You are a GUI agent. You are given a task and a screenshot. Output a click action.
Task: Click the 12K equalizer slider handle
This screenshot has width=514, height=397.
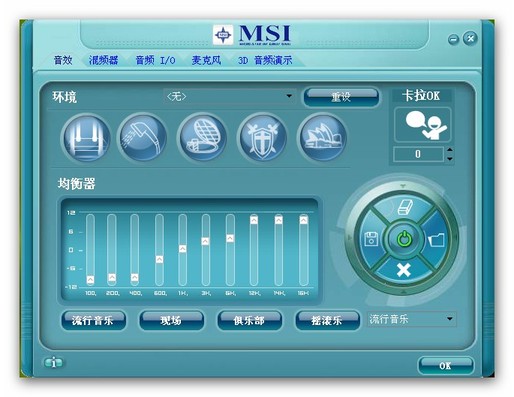[x=254, y=220]
